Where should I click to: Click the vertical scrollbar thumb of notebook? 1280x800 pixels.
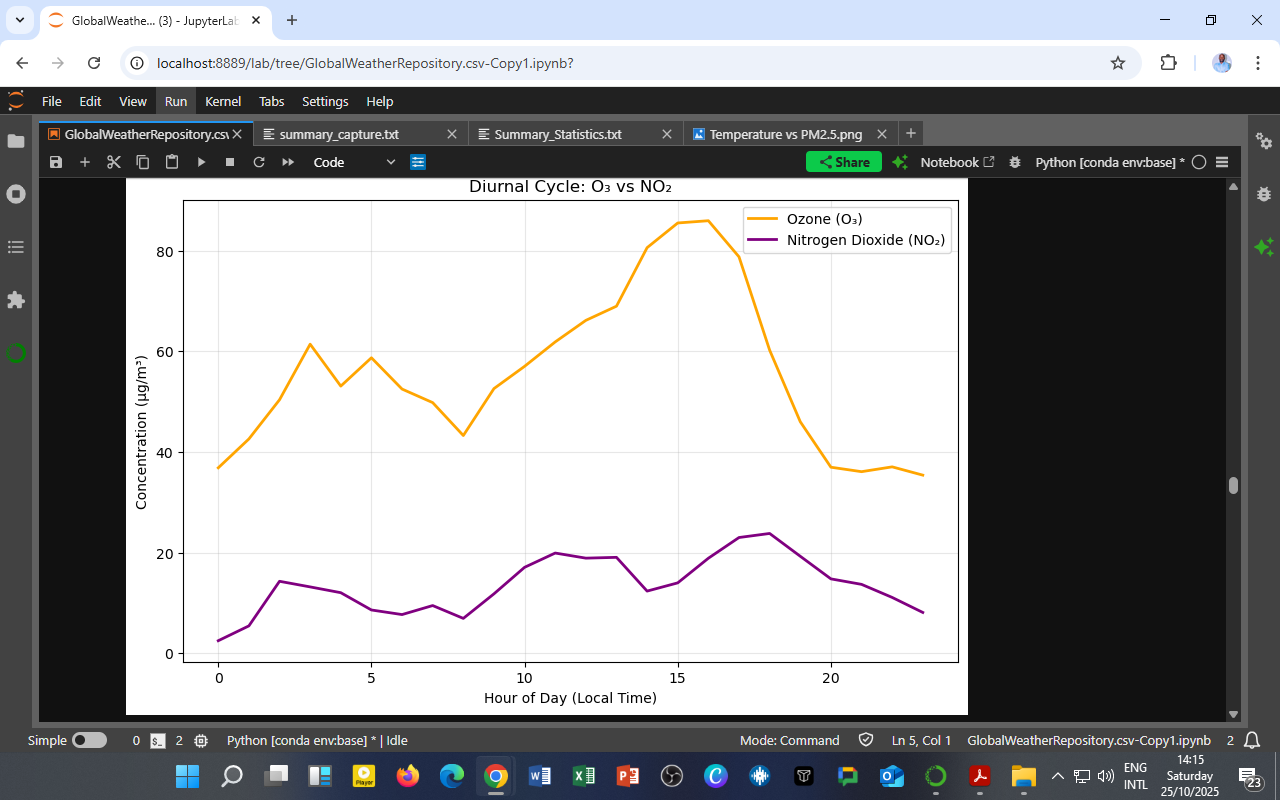[x=1233, y=486]
